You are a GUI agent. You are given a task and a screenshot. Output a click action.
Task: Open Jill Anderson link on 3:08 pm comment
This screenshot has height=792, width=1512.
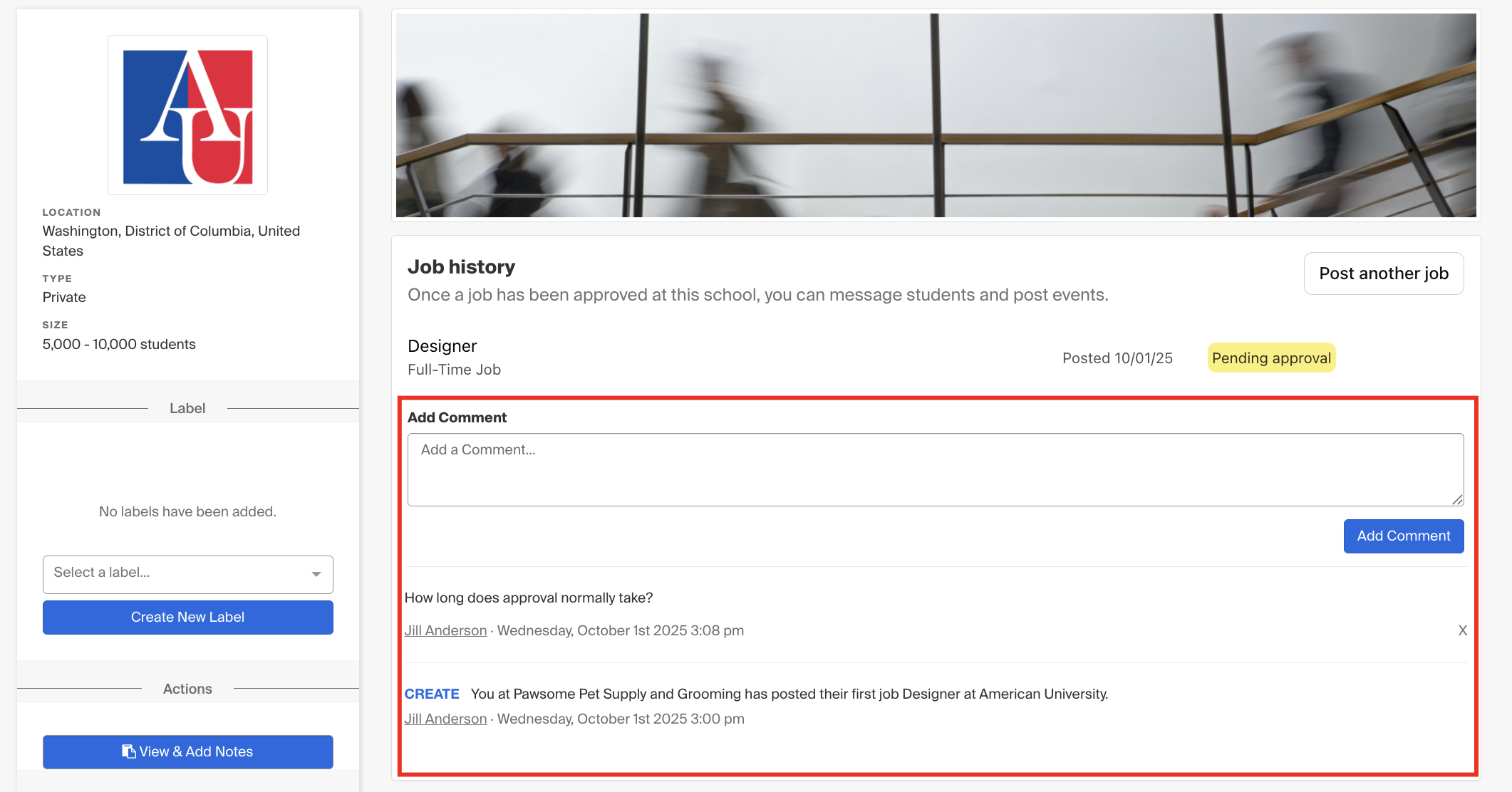[445, 630]
